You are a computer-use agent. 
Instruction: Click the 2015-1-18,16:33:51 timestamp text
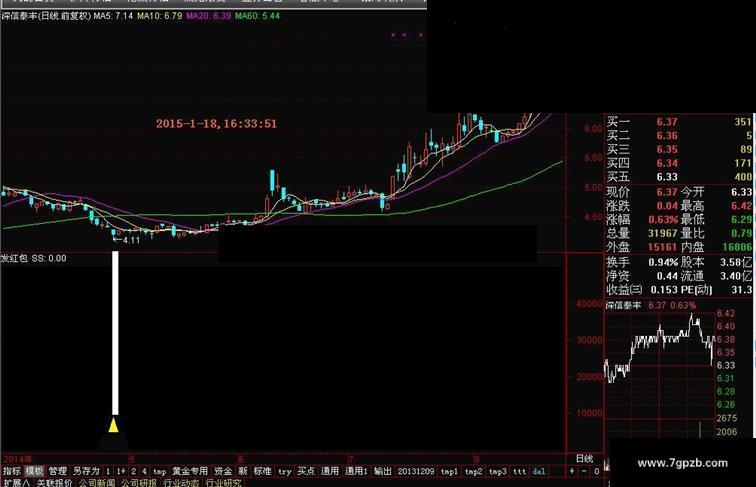tap(216, 123)
